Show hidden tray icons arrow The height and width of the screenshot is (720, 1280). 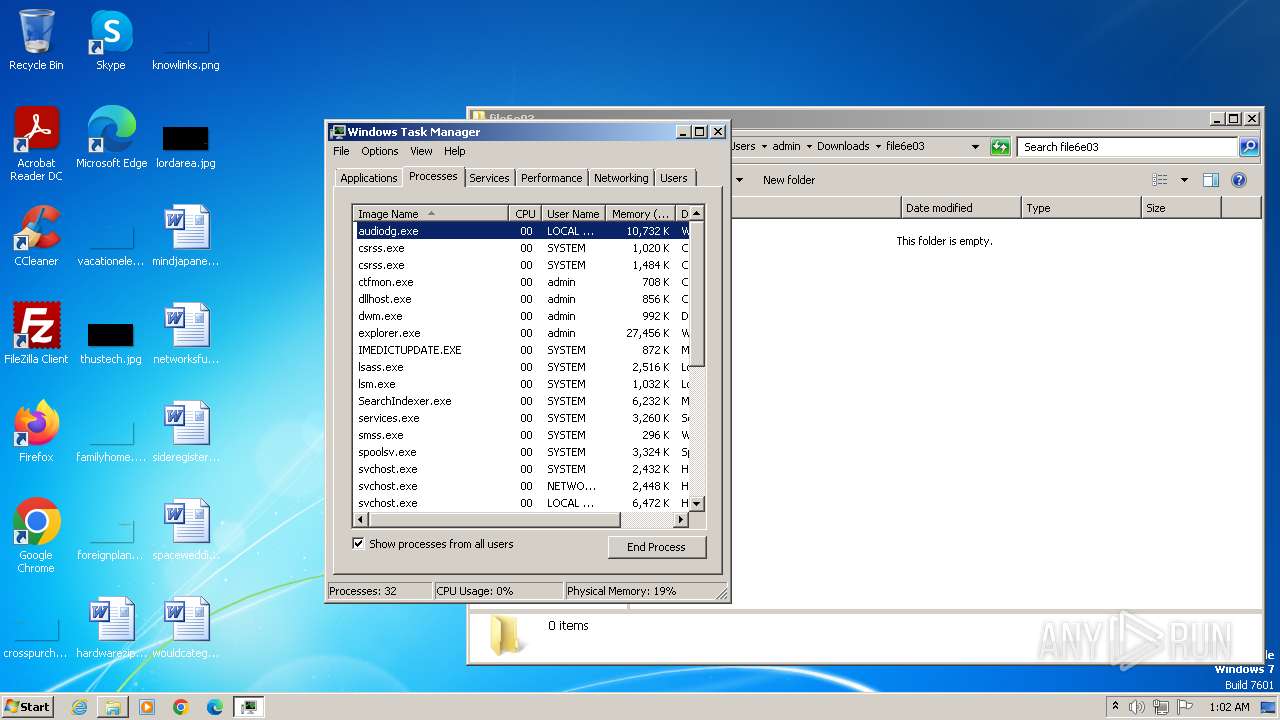coord(1115,706)
